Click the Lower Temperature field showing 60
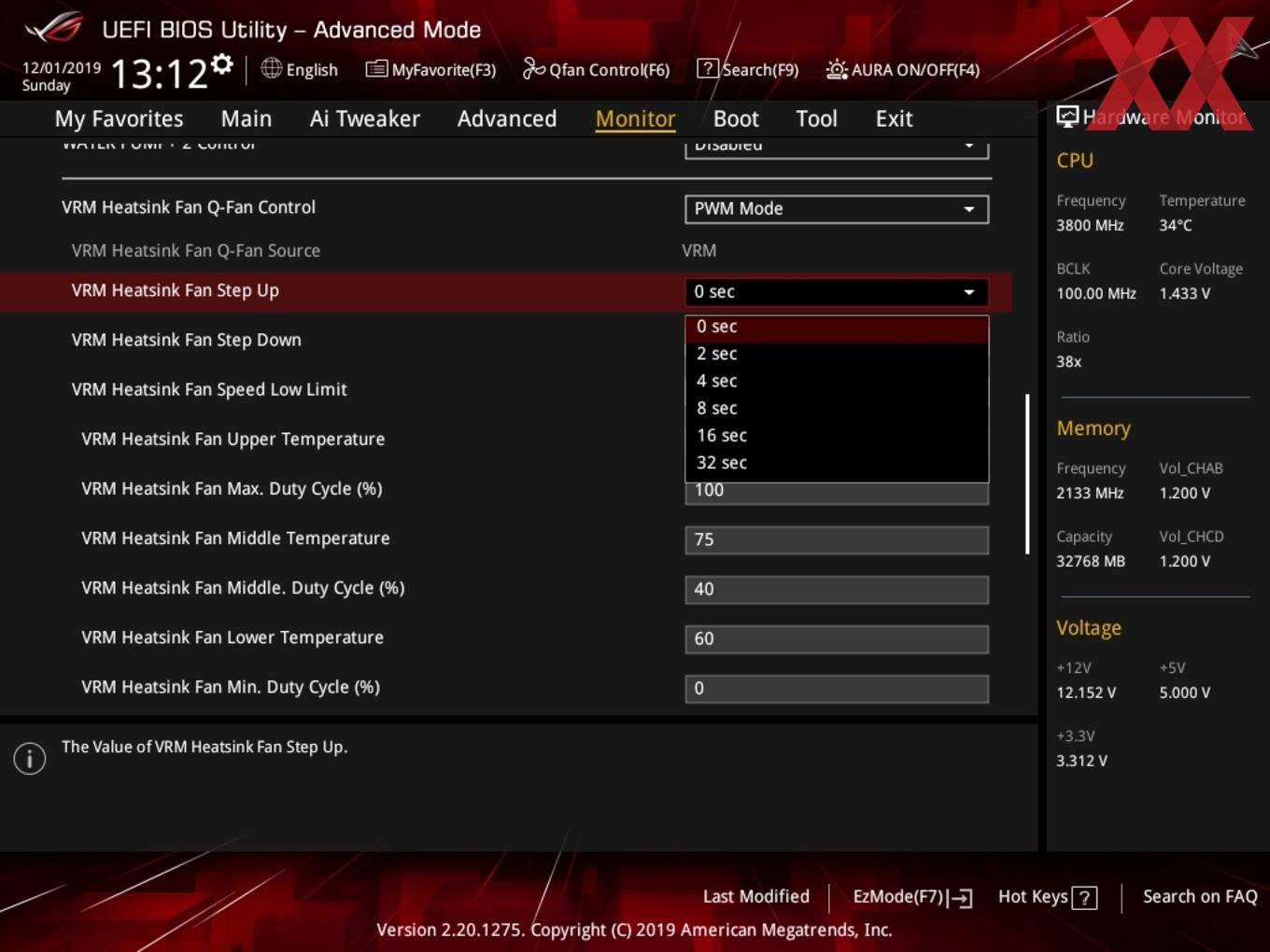 837,638
